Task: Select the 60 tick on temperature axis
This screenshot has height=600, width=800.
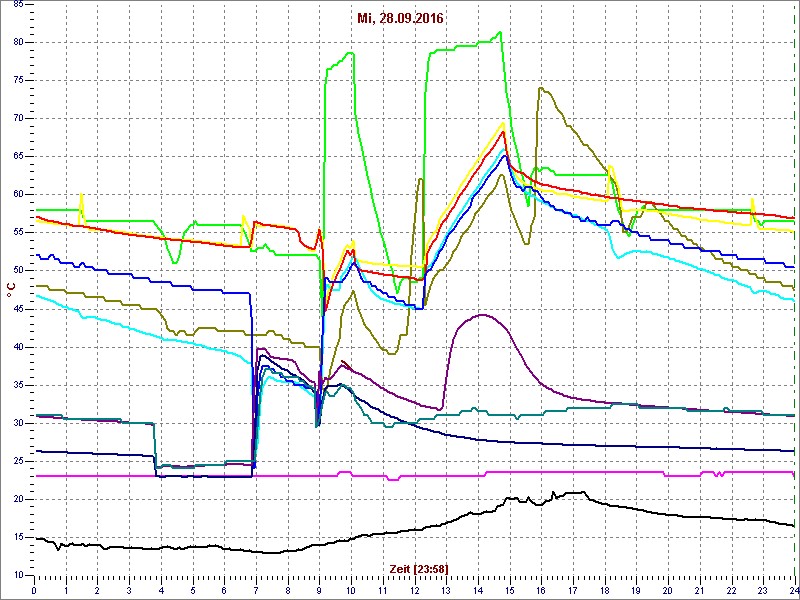Action: [x=18, y=194]
